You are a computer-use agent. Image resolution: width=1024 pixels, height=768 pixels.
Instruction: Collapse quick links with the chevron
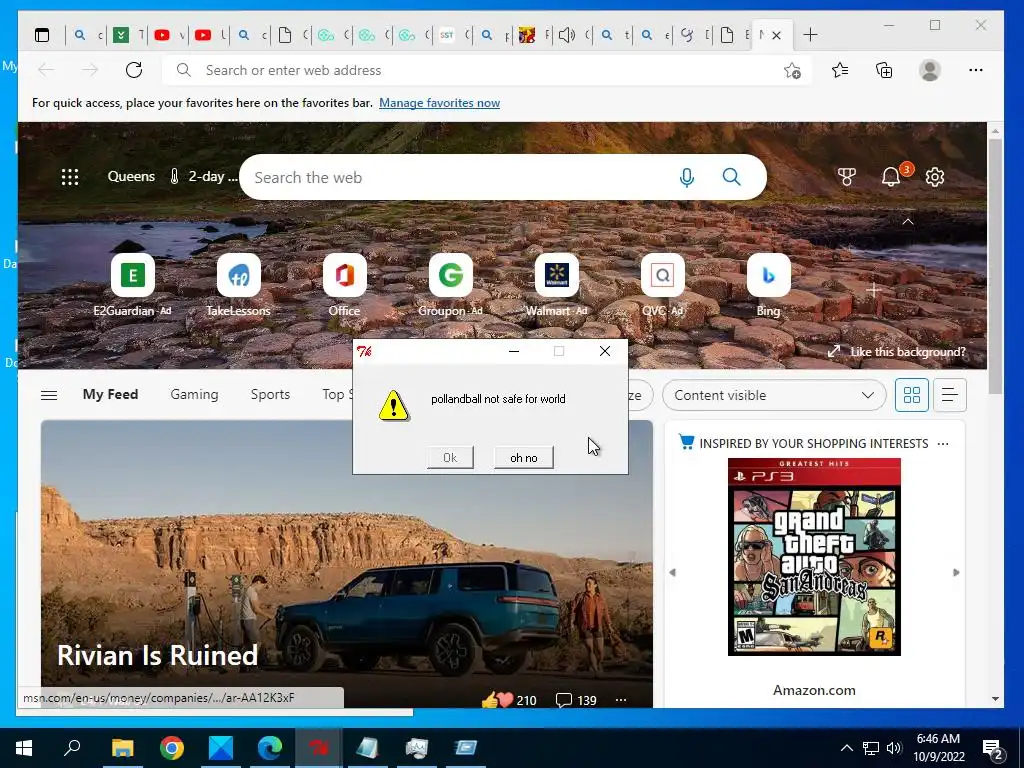[x=908, y=222]
